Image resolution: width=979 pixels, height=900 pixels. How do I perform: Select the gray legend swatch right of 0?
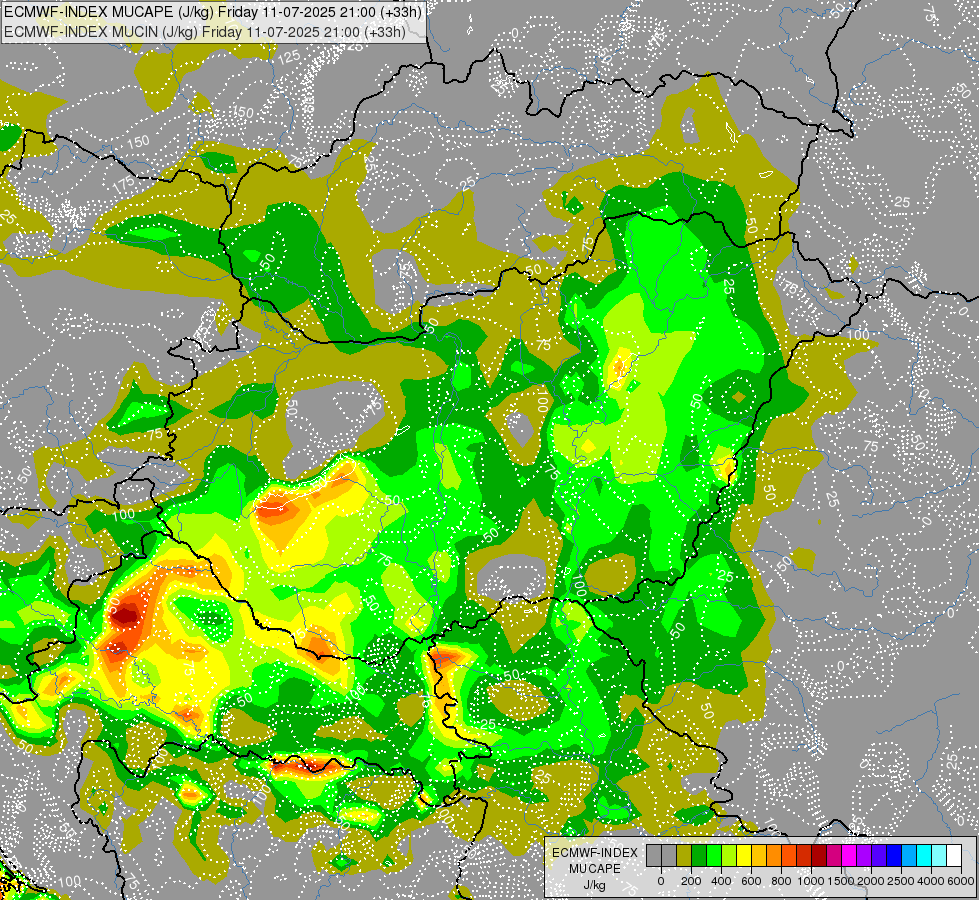[669, 855]
